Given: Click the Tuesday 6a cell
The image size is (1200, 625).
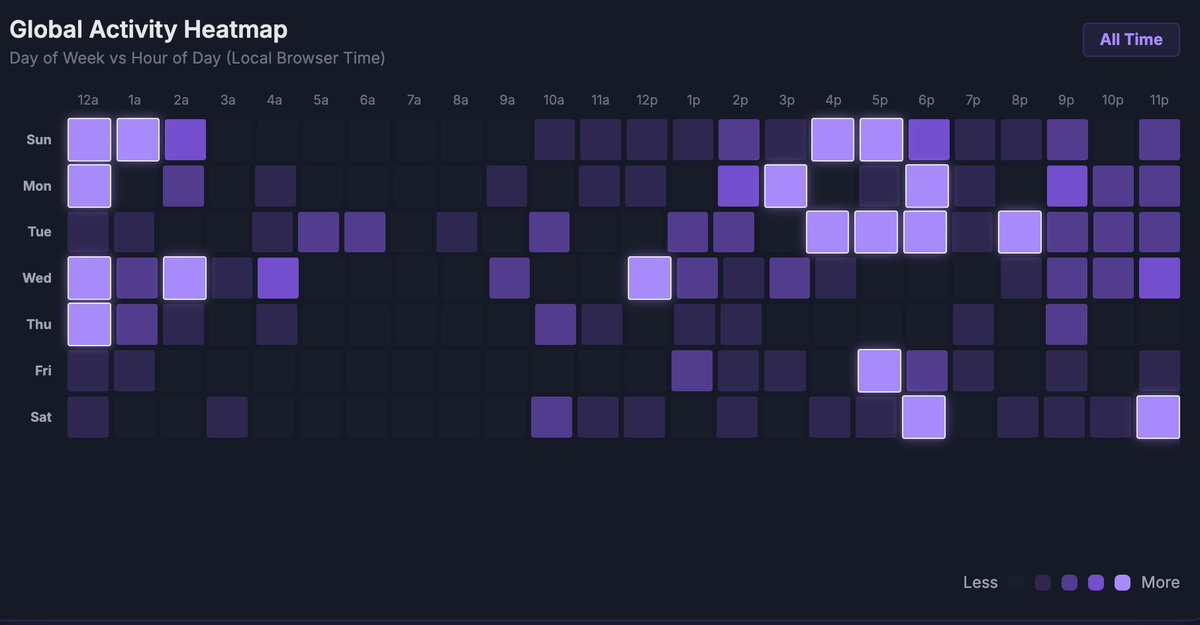Looking at the screenshot, I should click(365, 232).
